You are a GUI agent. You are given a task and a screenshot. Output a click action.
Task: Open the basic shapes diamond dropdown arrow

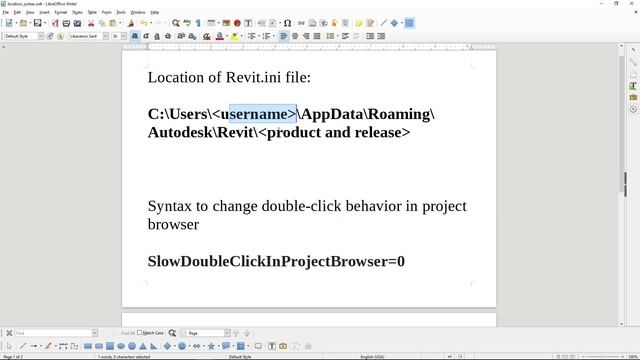(402, 23)
